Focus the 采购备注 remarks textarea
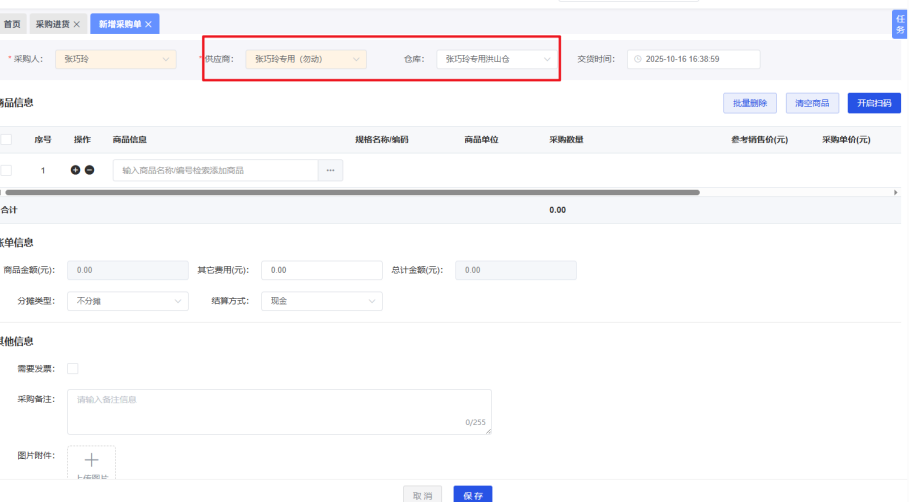The height and width of the screenshot is (502, 909). pyautogui.click(x=279, y=412)
